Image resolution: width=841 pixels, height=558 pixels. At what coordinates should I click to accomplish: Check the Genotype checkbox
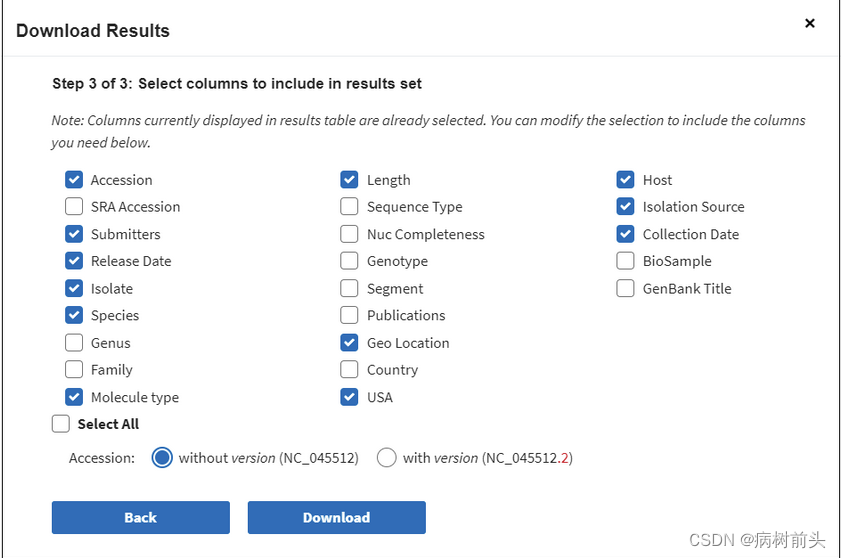pyautogui.click(x=349, y=261)
